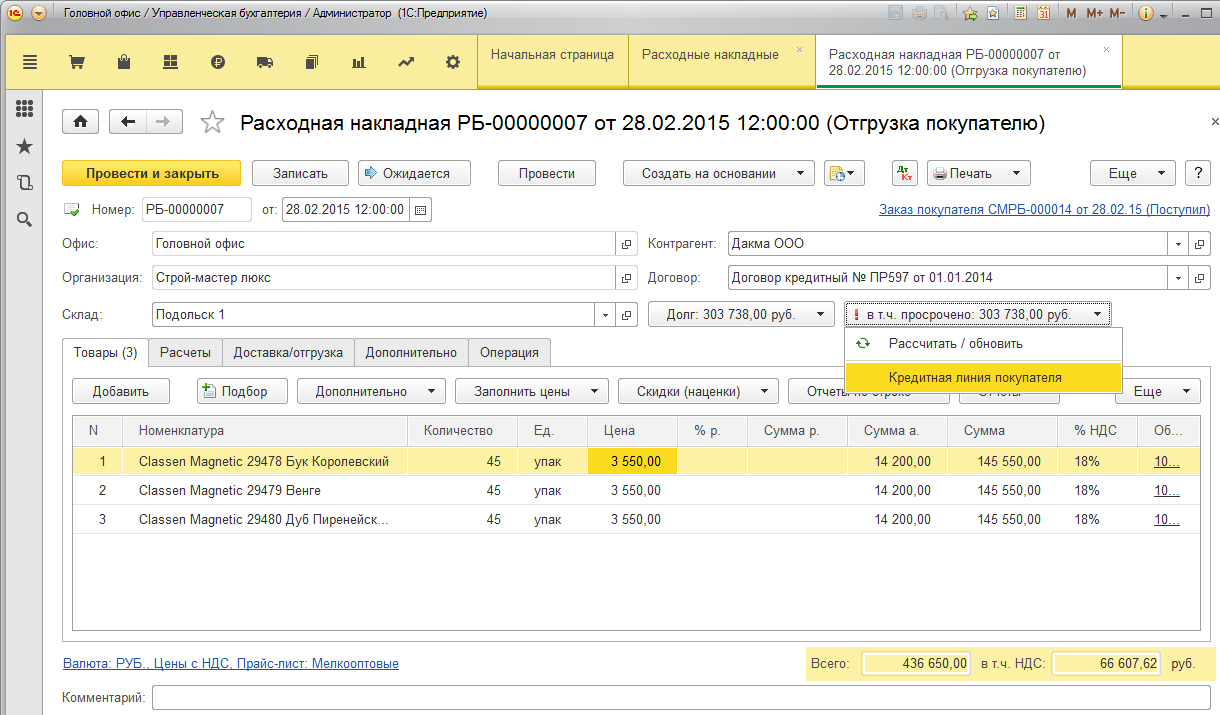Open the Операция tab
1220x715 pixels.
(509, 353)
